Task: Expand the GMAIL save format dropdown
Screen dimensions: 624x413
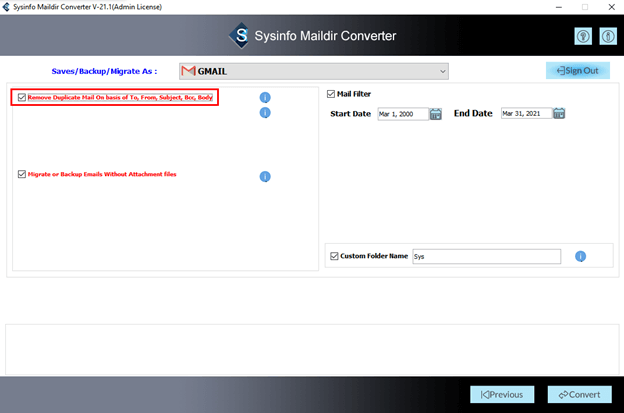Action: (314, 71)
